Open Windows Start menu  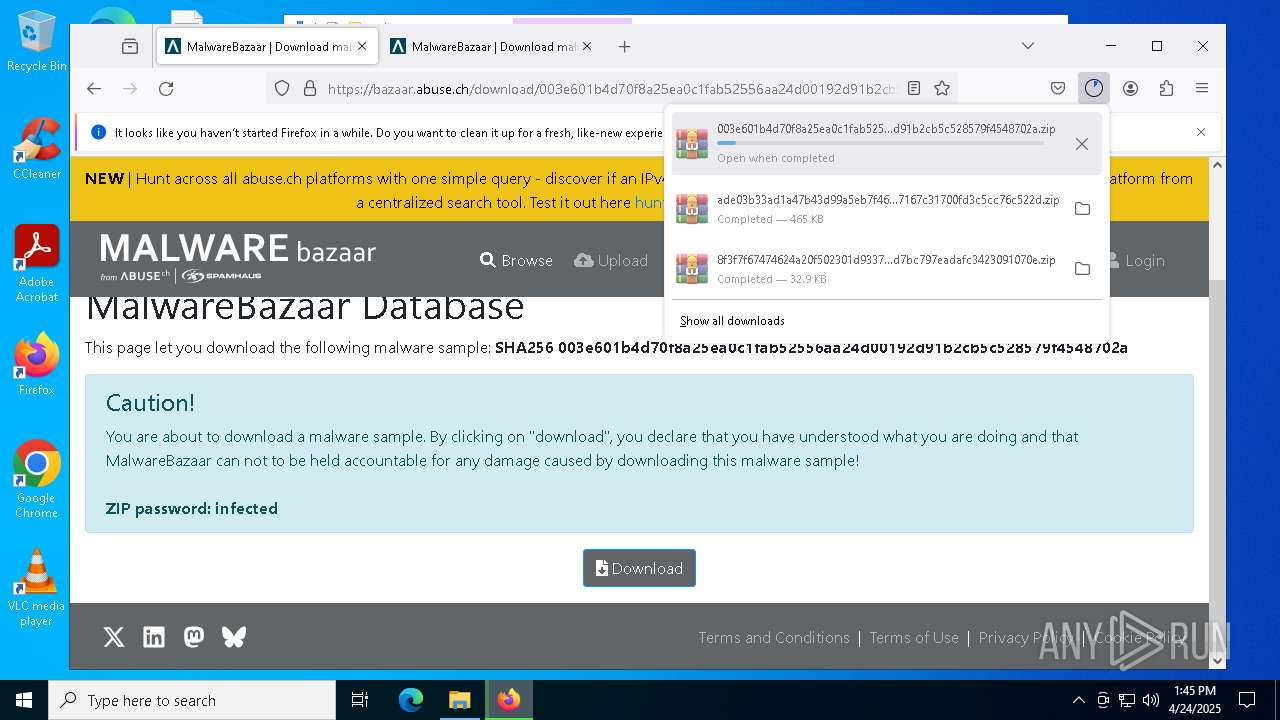(24, 700)
